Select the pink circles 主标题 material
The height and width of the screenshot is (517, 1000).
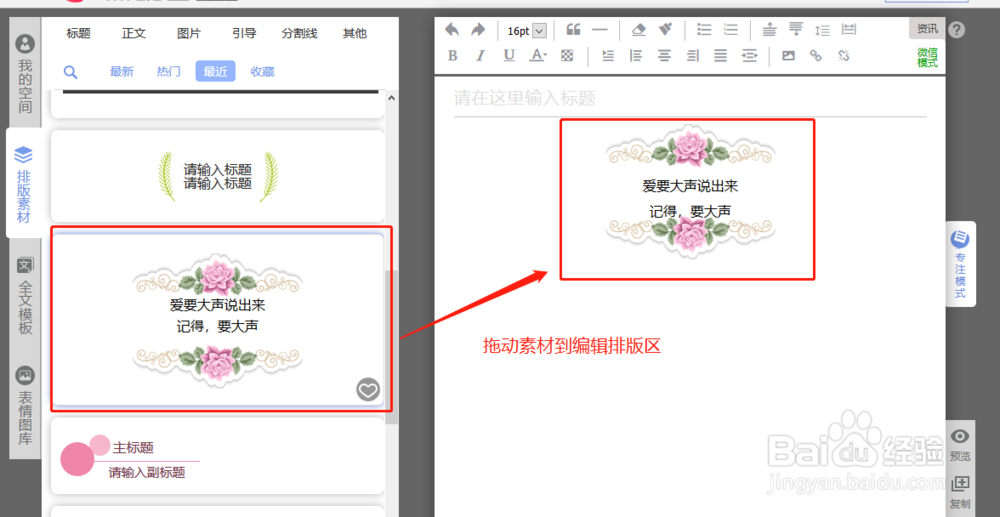pos(217,456)
